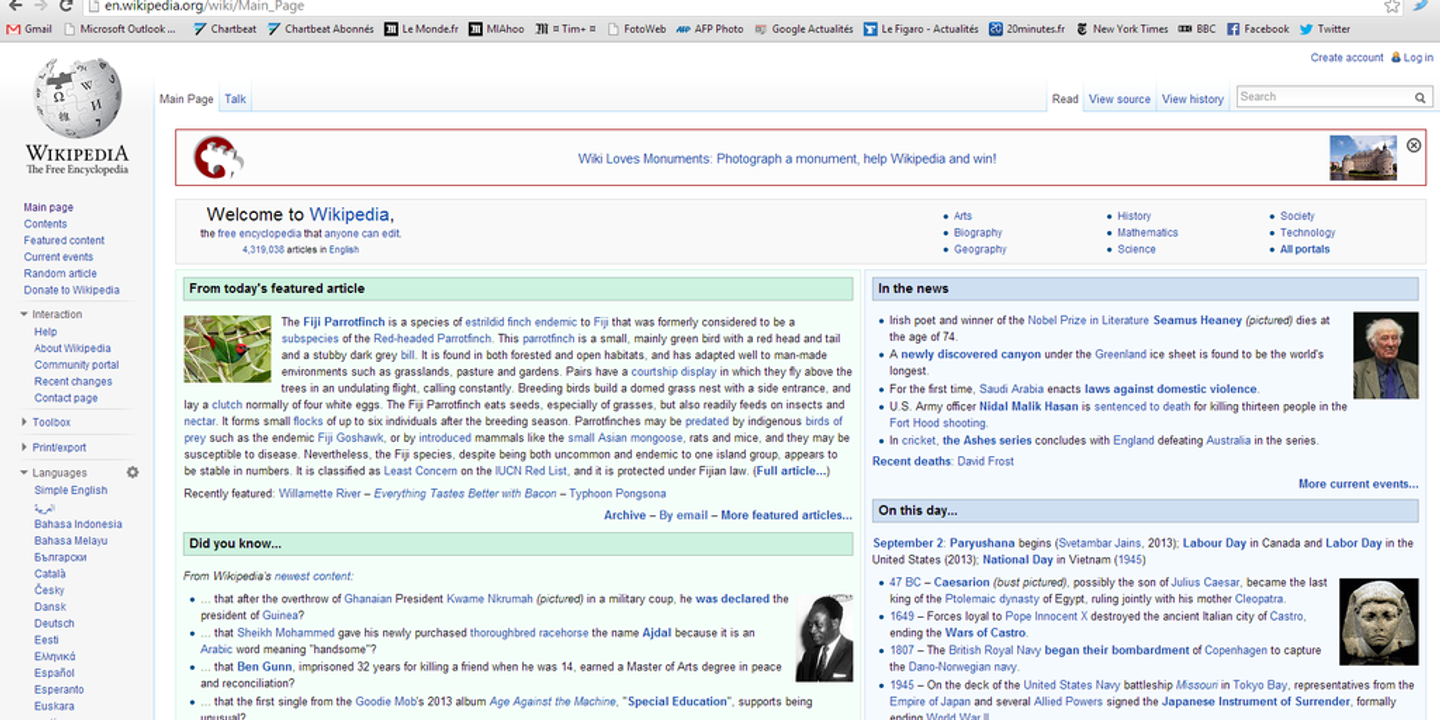Open the Wiki Loves Monuments banner link
Viewport: 1440px width, 720px height.
787,158
